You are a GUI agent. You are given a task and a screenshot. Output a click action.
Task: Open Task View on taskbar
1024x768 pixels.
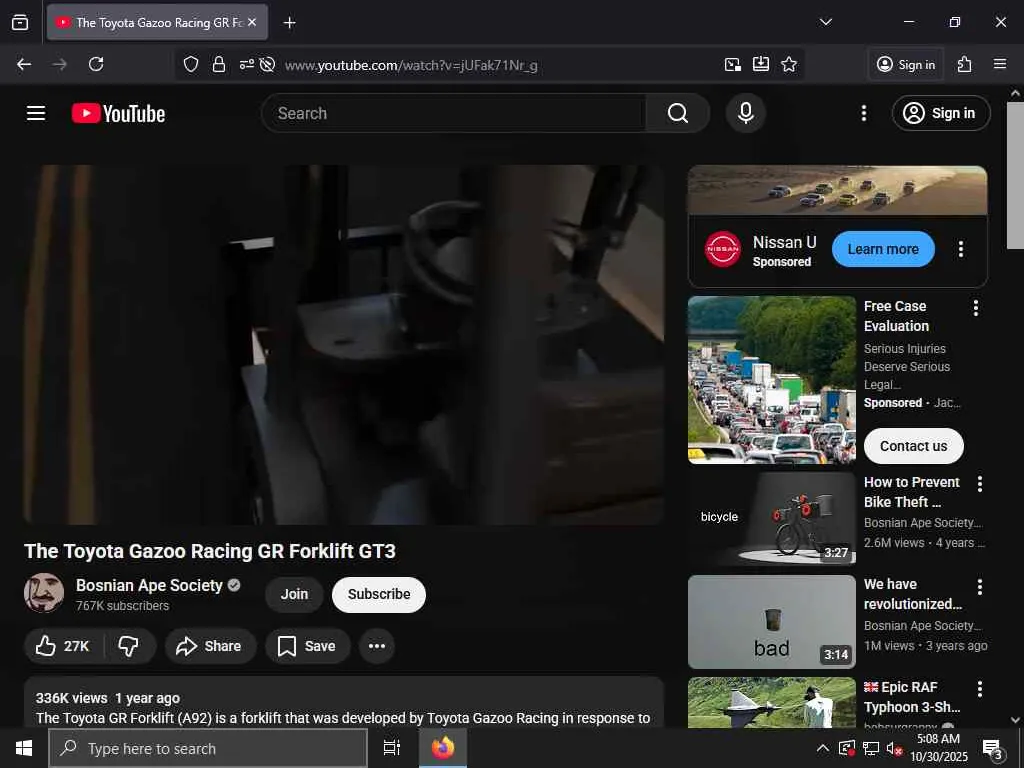[391, 748]
